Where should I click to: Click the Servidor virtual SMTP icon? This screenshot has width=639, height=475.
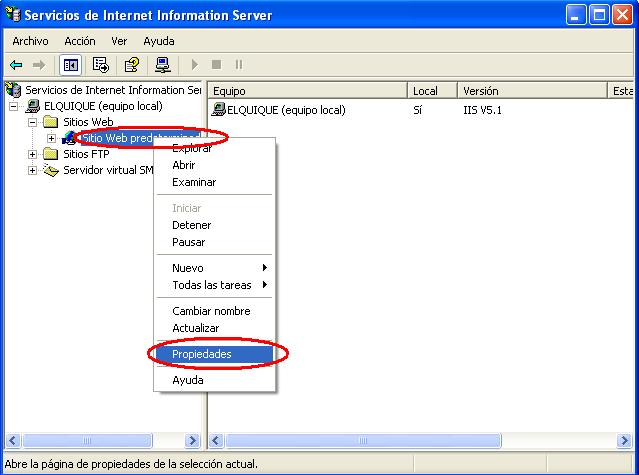coord(51,170)
